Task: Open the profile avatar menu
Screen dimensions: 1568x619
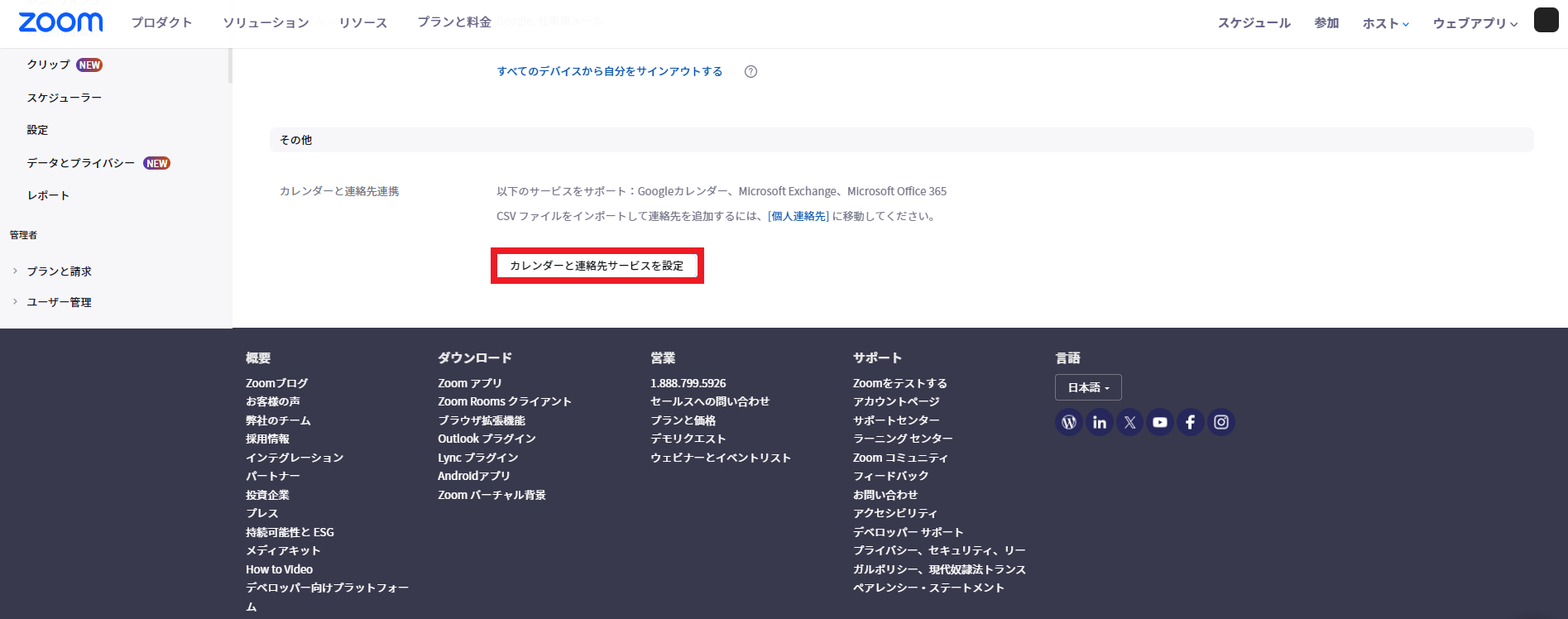Action: (x=1546, y=20)
